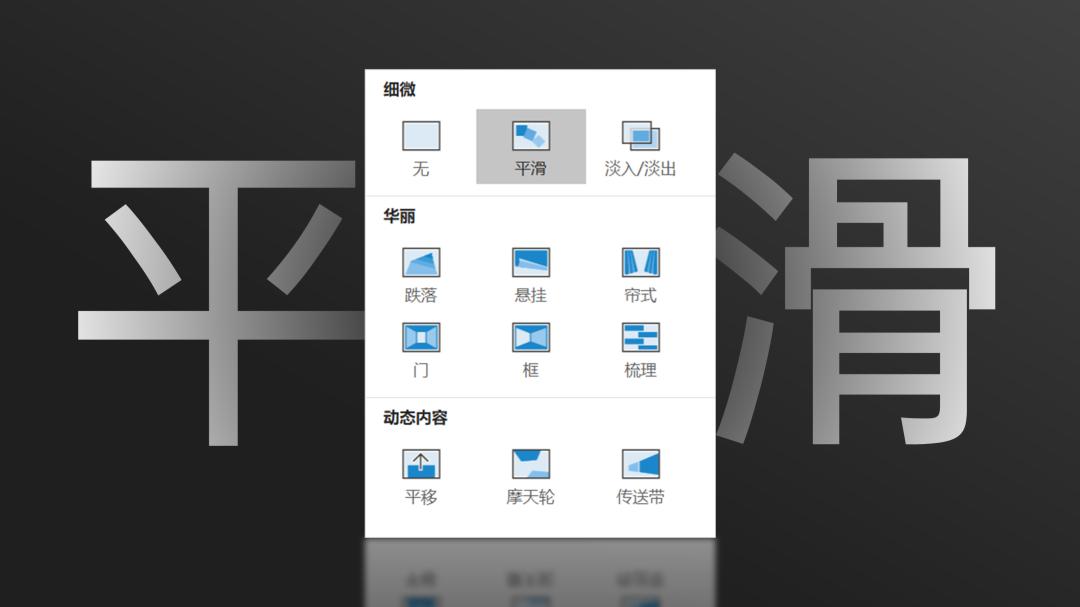Click the 无 label text
This screenshot has height=607, width=1080.
pyautogui.click(x=420, y=169)
